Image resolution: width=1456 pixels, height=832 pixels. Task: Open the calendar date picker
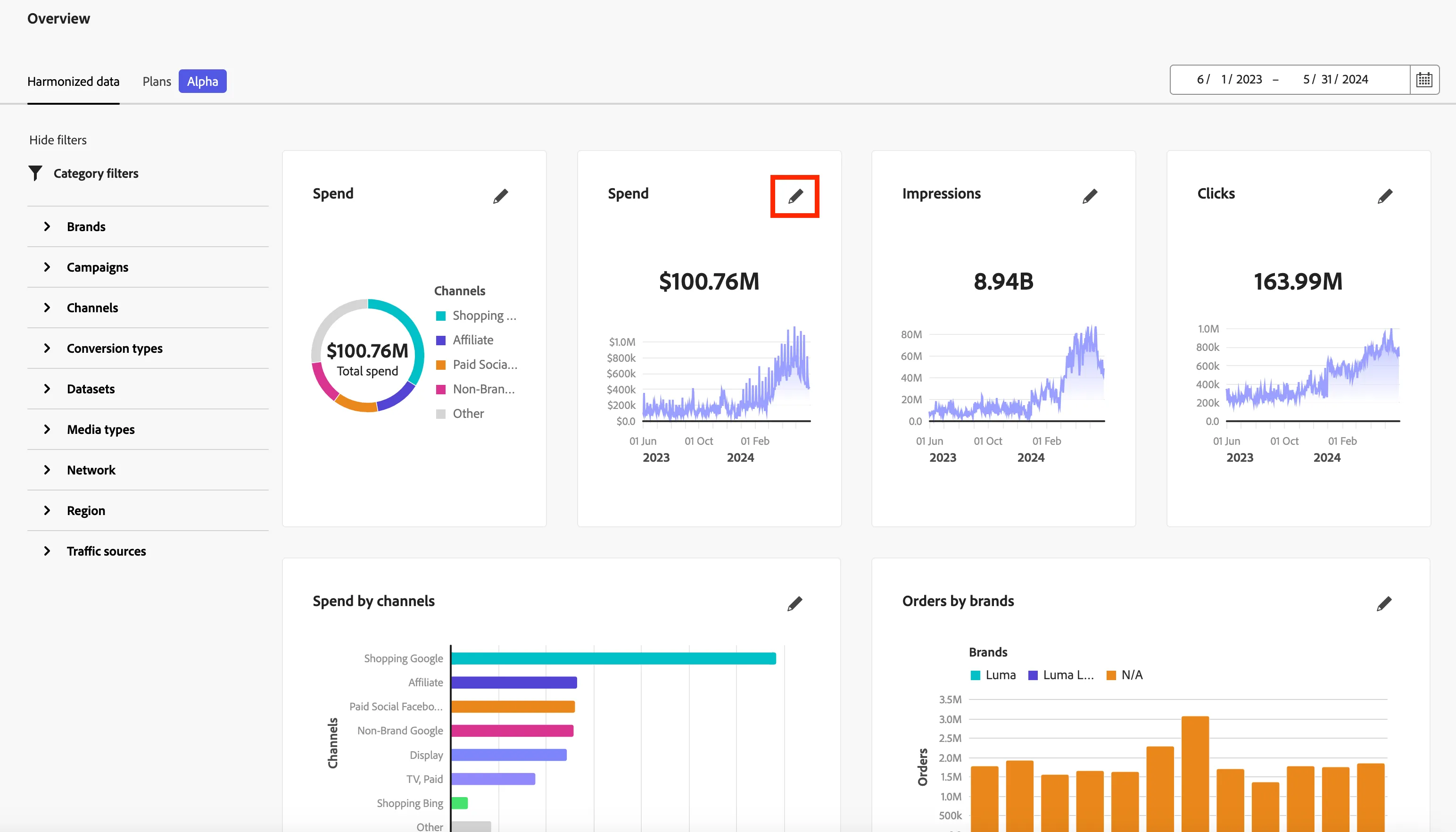coord(1424,79)
